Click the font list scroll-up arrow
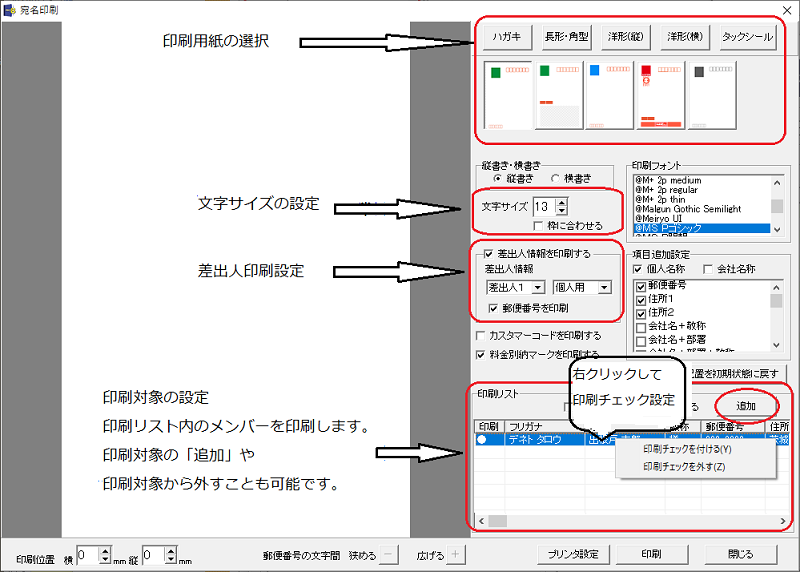800x572 pixels. (x=777, y=183)
